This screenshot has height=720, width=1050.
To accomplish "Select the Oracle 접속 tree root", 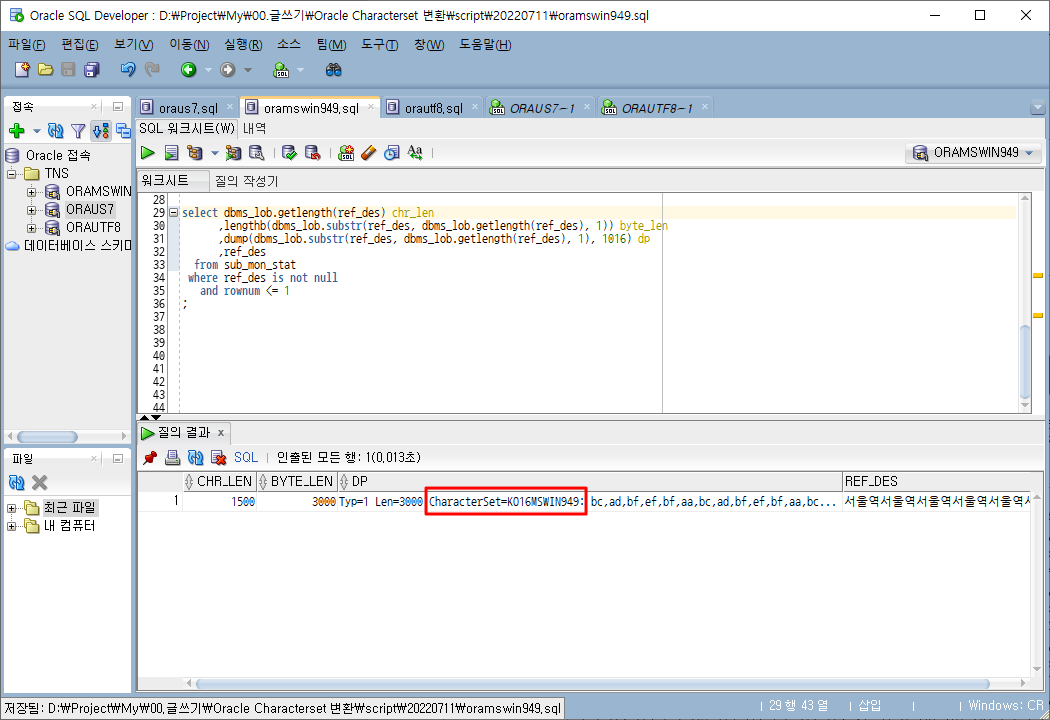I will (49, 155).
